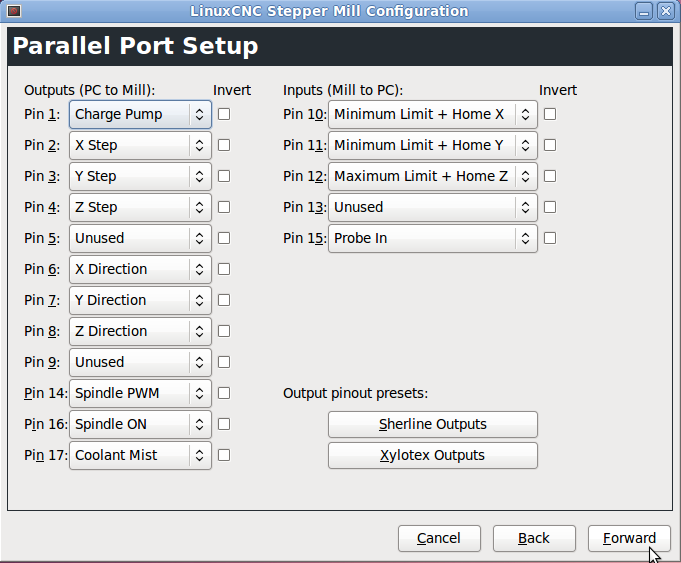
Task: Open Pin 11 Minimum Limit + Home Y dropdown
Action: (x=432, y=145)
